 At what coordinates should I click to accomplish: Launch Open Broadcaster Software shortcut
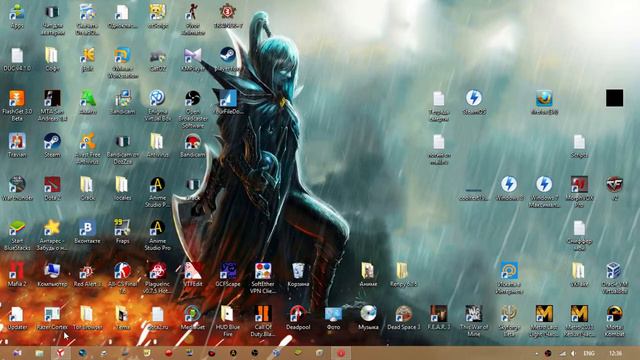(193, 99)
